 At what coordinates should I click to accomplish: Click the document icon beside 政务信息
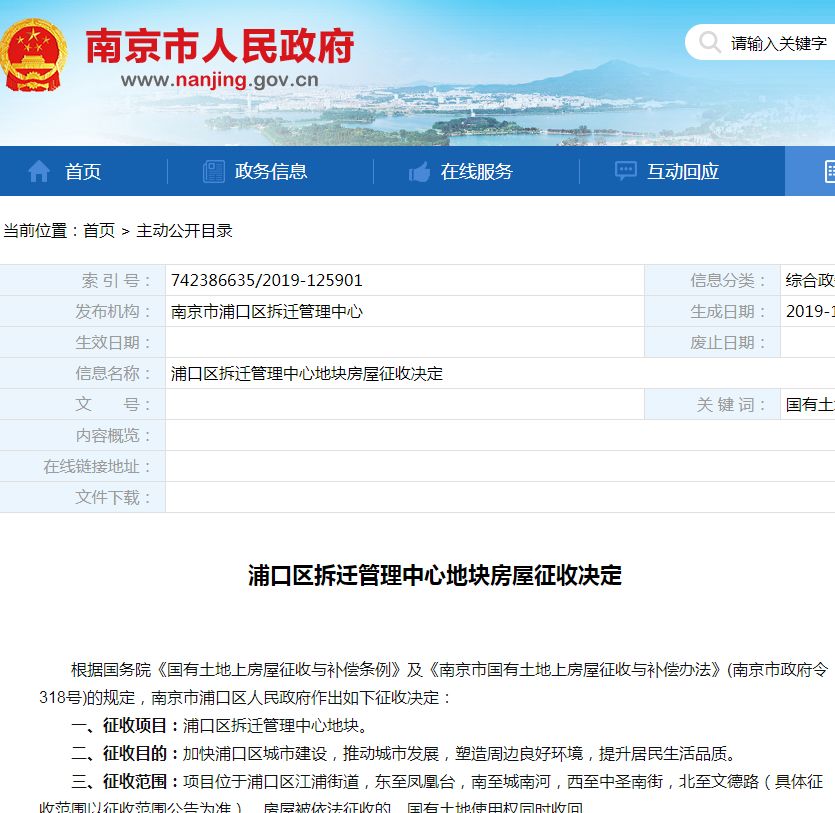tap(213, 171)
